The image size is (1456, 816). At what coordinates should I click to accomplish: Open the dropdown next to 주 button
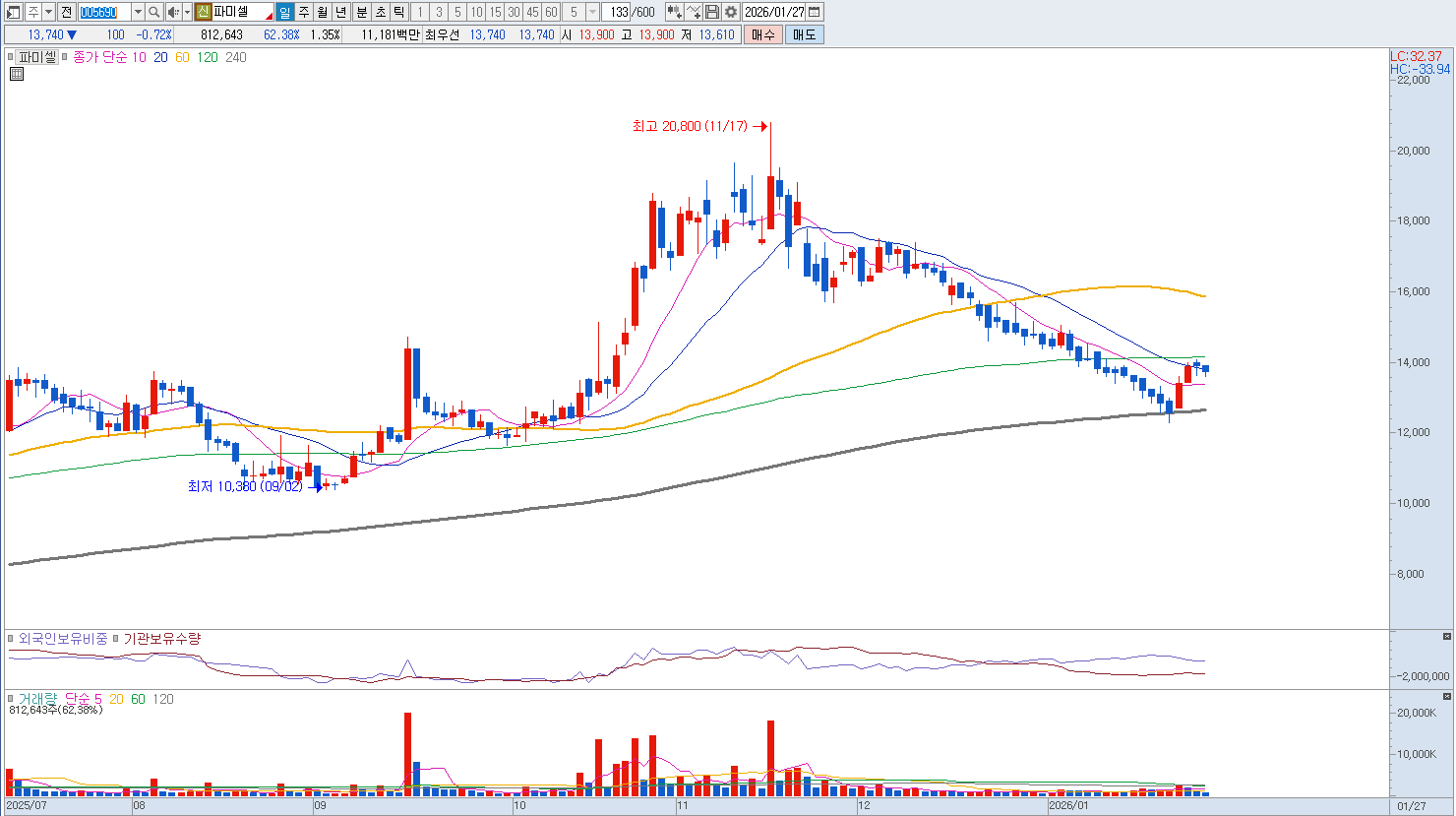[x=48, y=12]
